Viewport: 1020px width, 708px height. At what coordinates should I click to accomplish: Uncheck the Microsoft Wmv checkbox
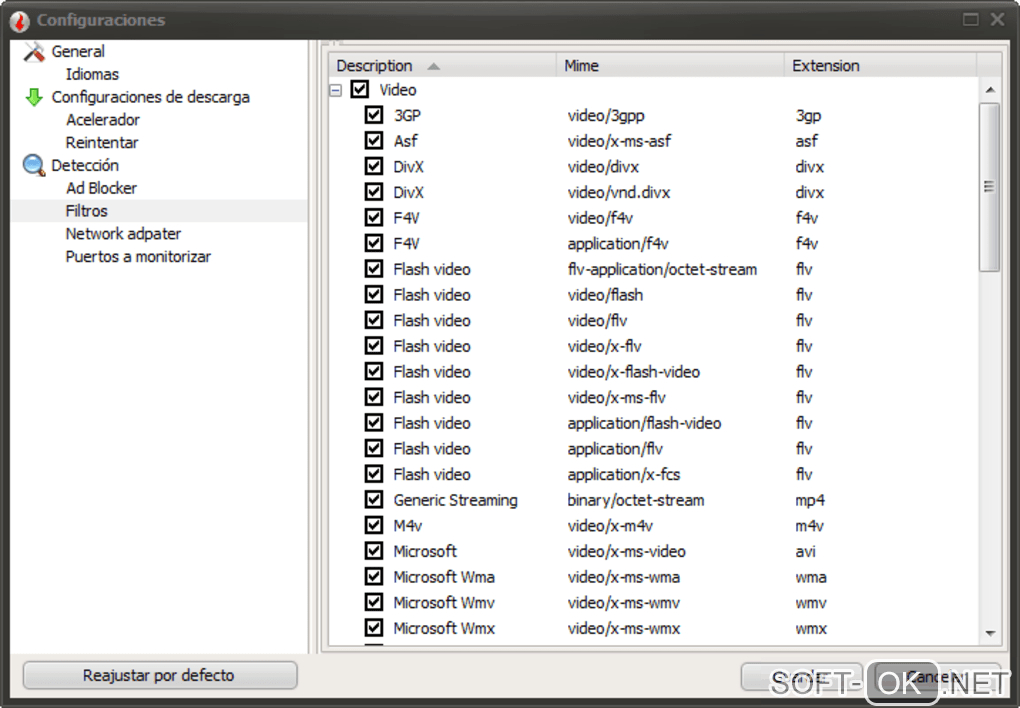coord(373,602)
